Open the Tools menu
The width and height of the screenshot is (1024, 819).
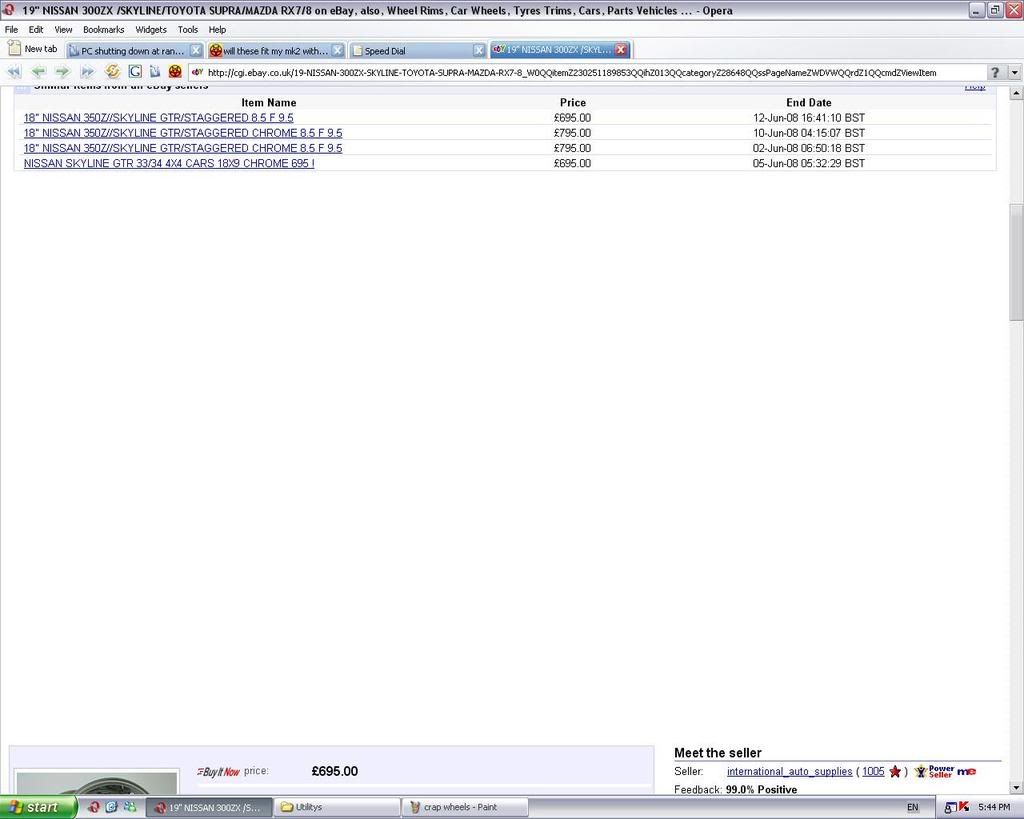(187, 29)
